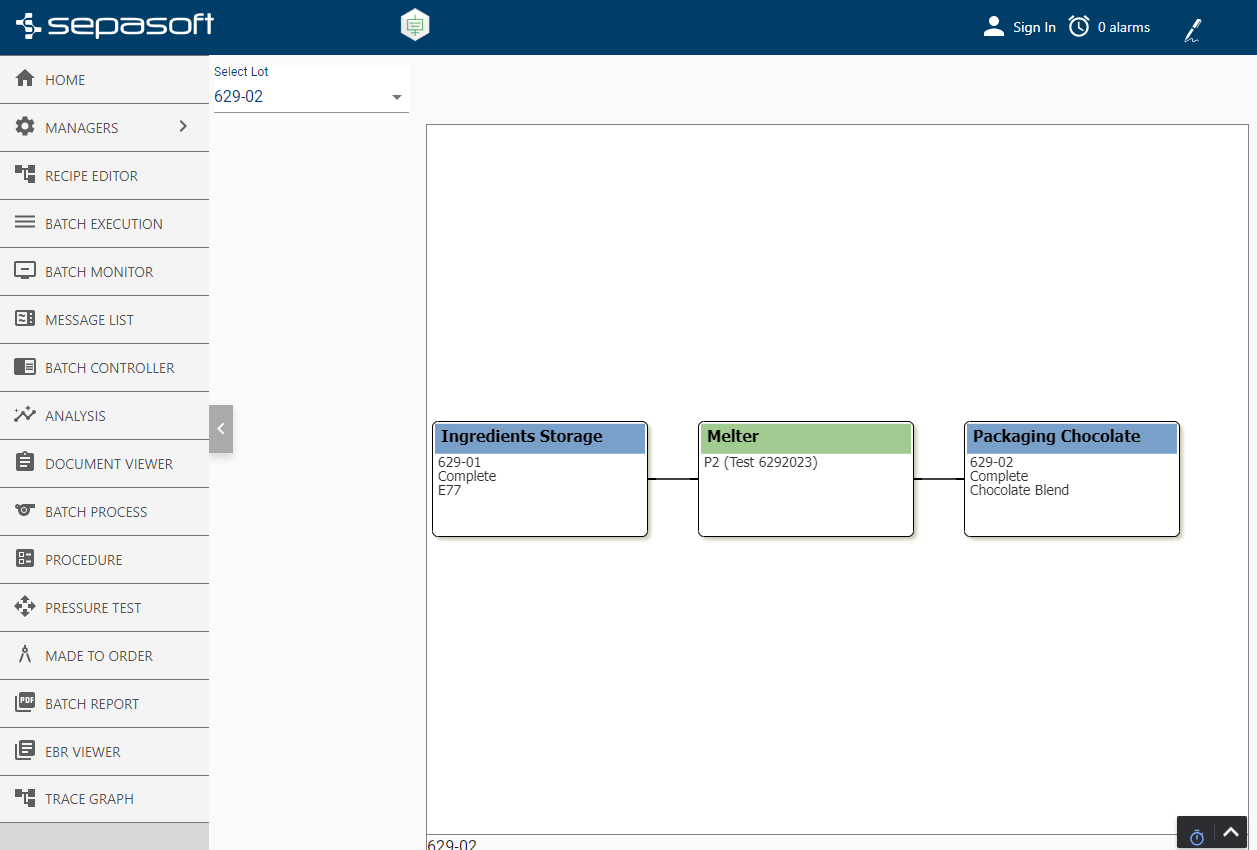The height and width of the screenshot is (850, 1257).
Task: Select the Ingredients Storage node
Action: tap(540, 479)
